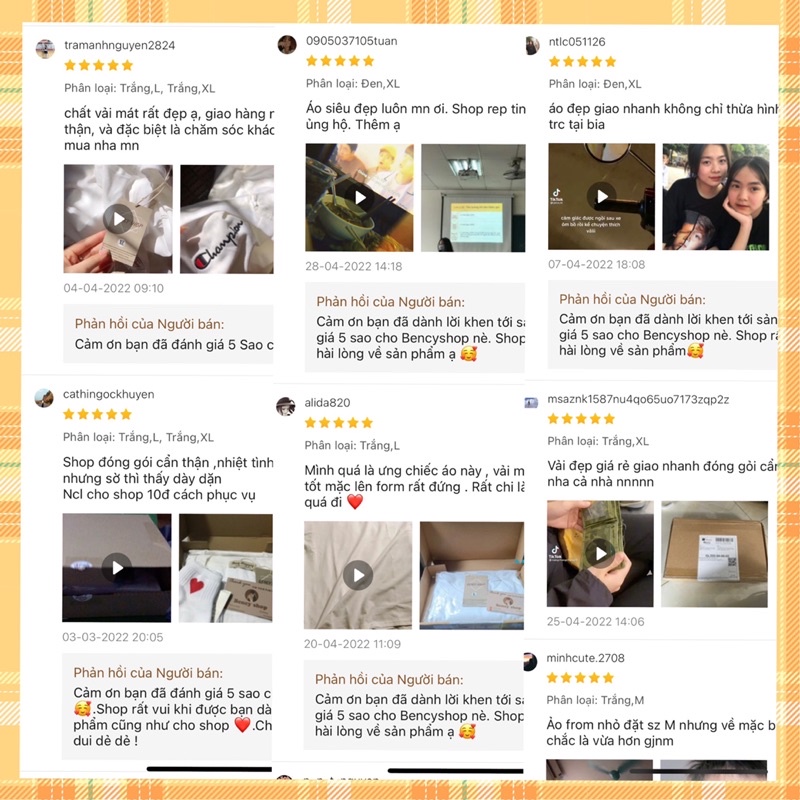Click the five-star rating of alida820

(339, 422)
